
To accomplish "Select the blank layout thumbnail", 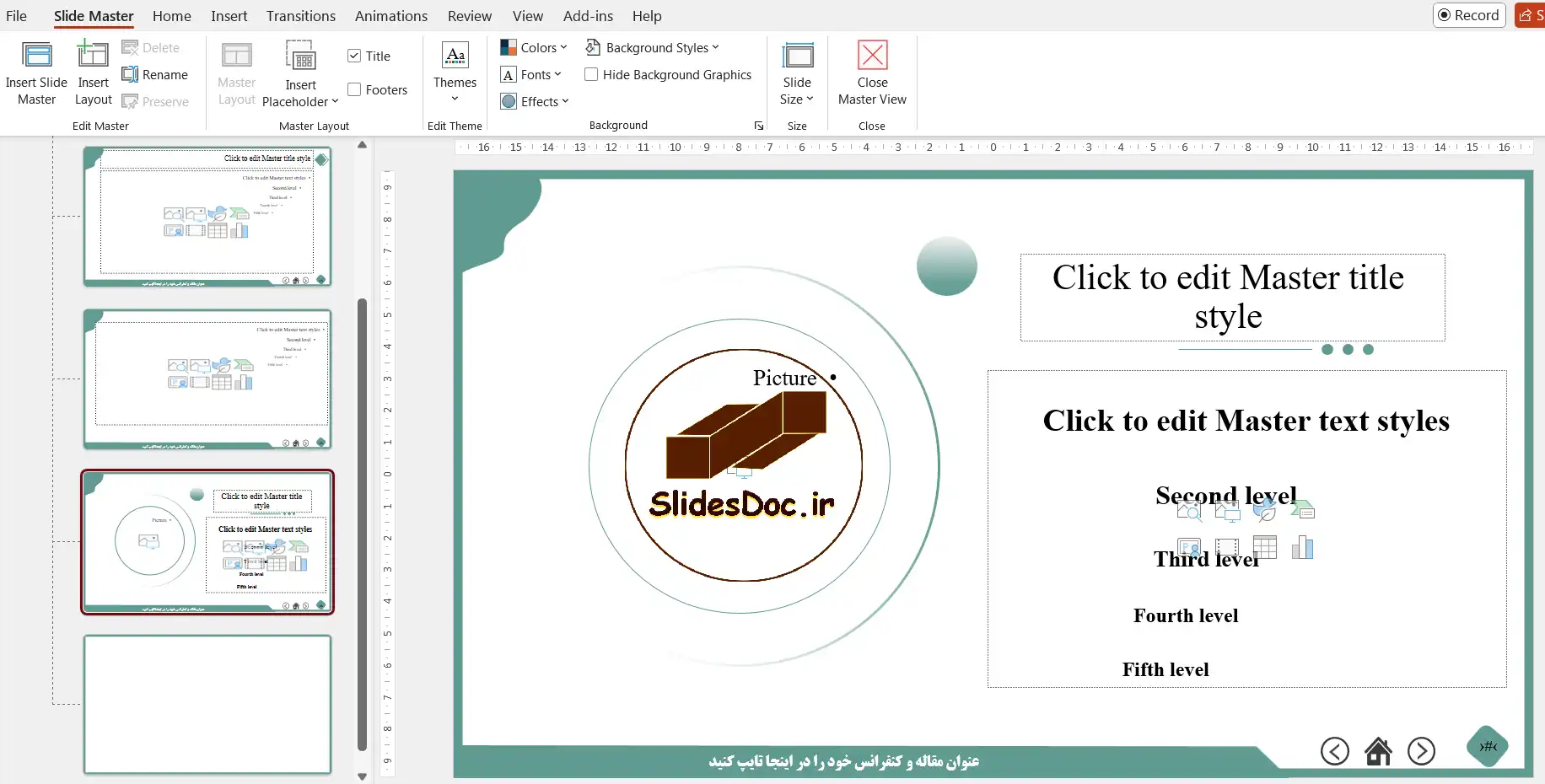I will pyautogui.click(x=207, y=704).
